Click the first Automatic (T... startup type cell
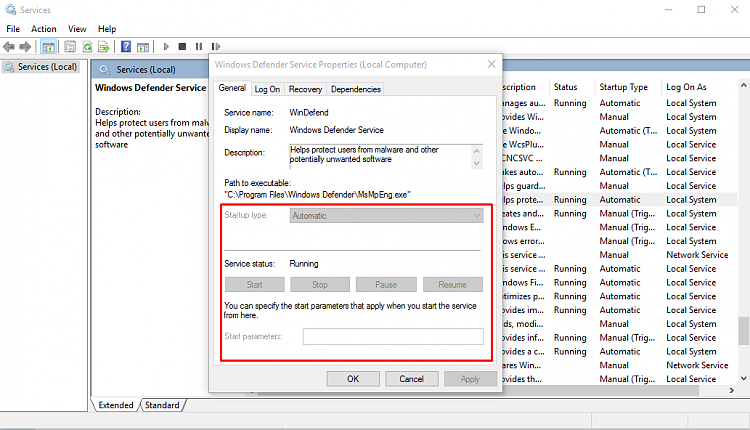 [629, 131]
